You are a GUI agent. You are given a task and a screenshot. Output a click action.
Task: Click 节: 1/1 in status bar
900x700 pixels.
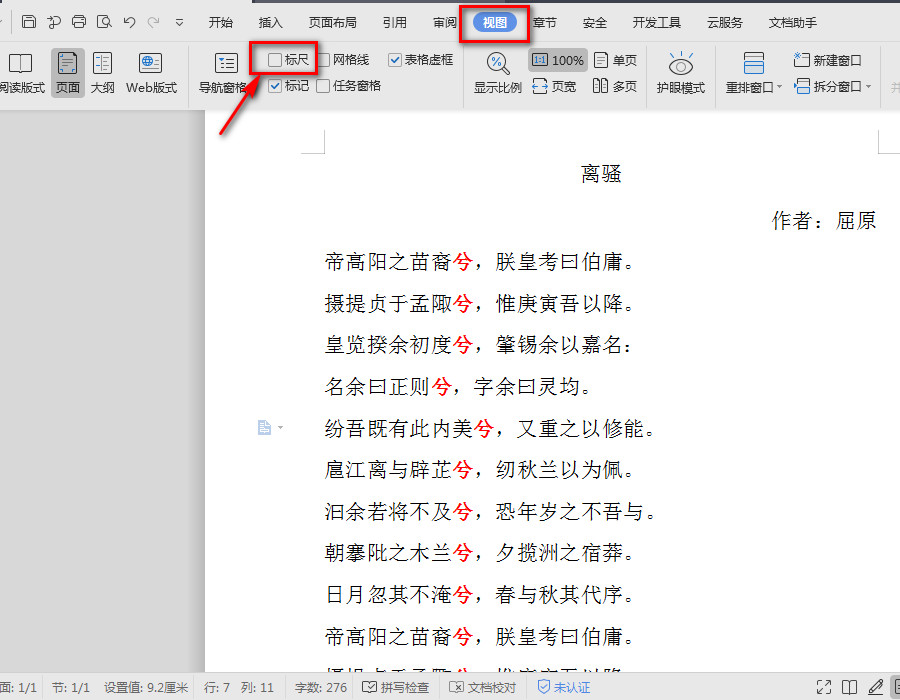tap(71, 687)
